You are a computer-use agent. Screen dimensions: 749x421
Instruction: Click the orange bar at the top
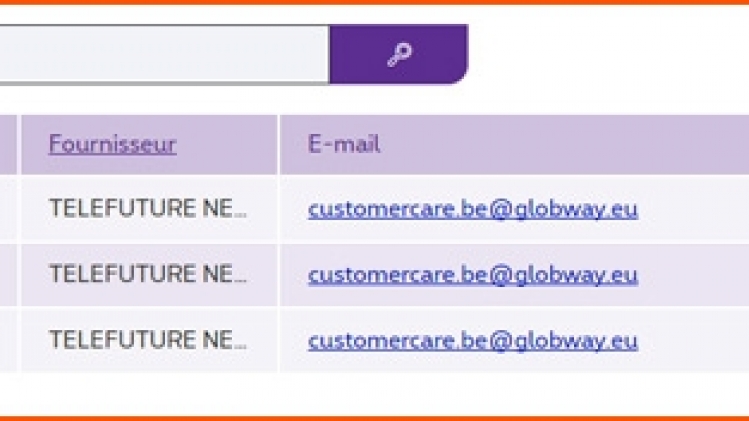[374, 2]
